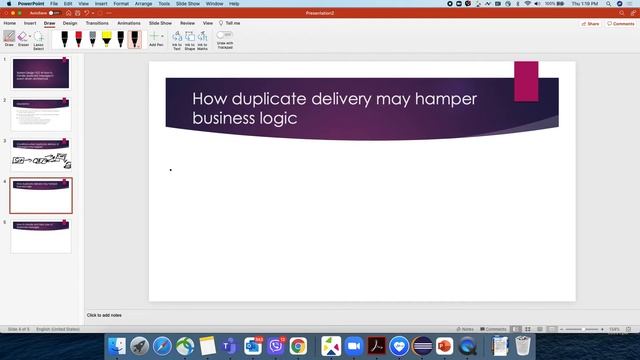
Task: Click the Share button
Action: 590,24
